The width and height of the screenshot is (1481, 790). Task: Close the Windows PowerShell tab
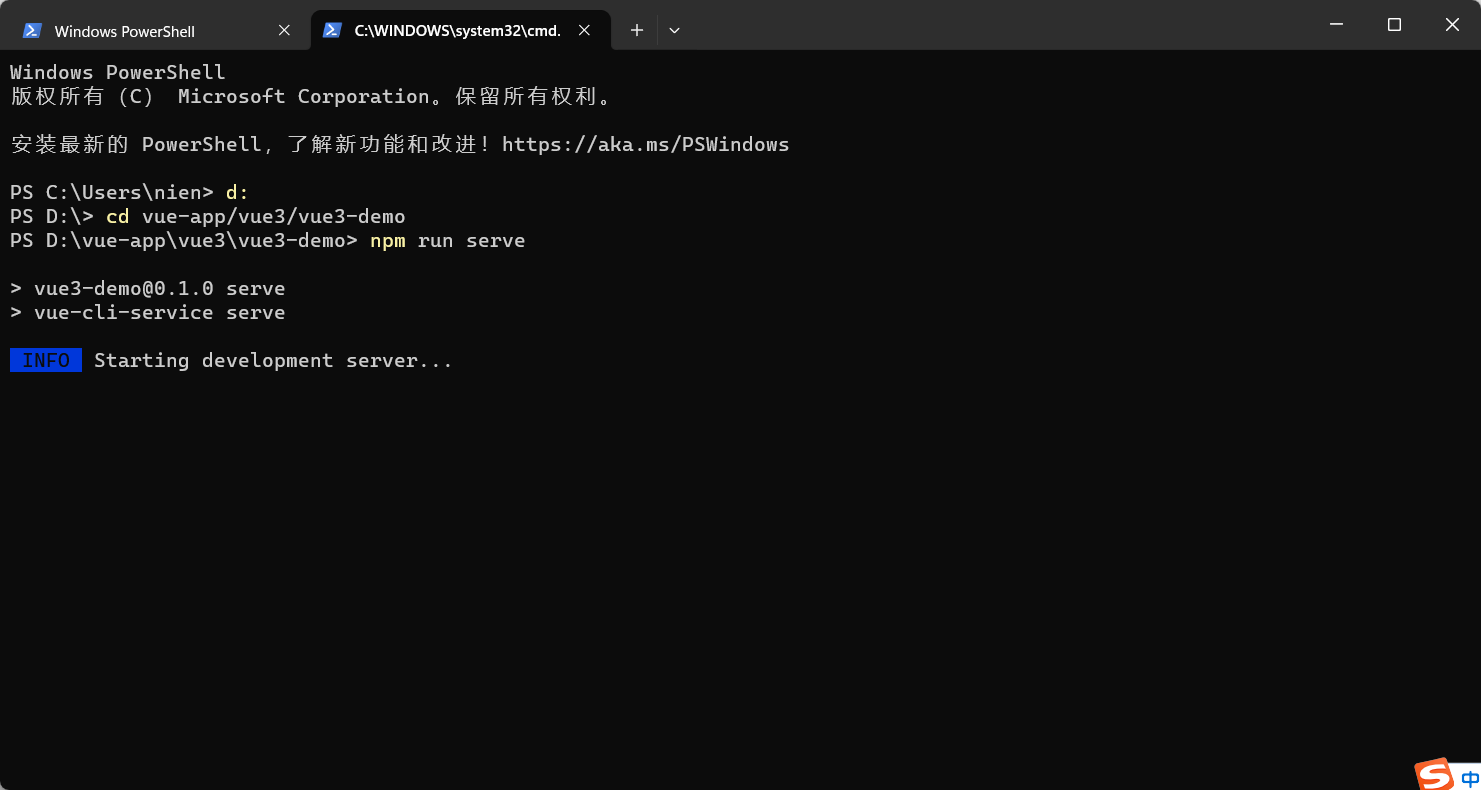click(284, 31)
